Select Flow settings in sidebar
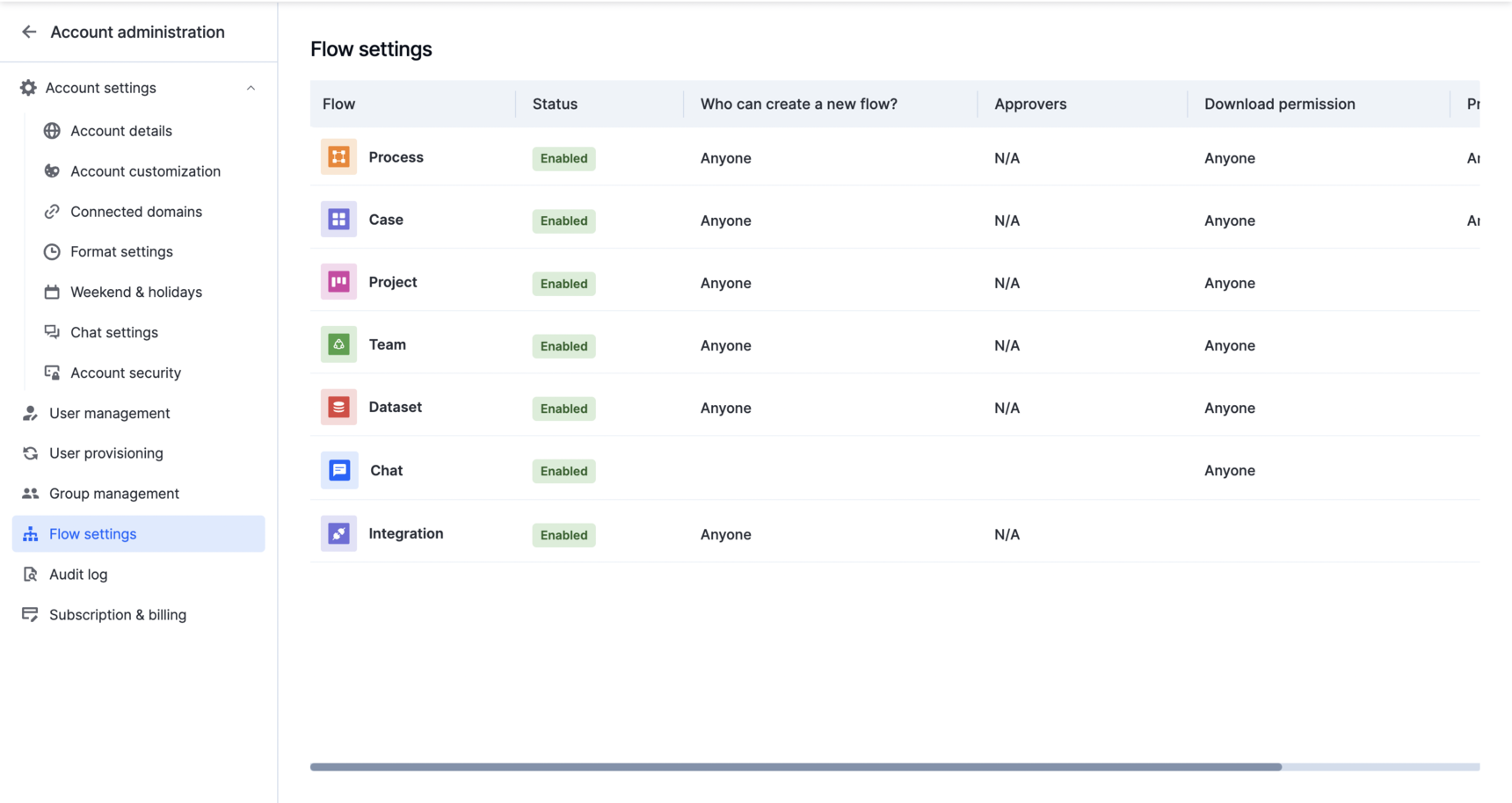This screenshot has width=1512, height=803. (138, 534)
